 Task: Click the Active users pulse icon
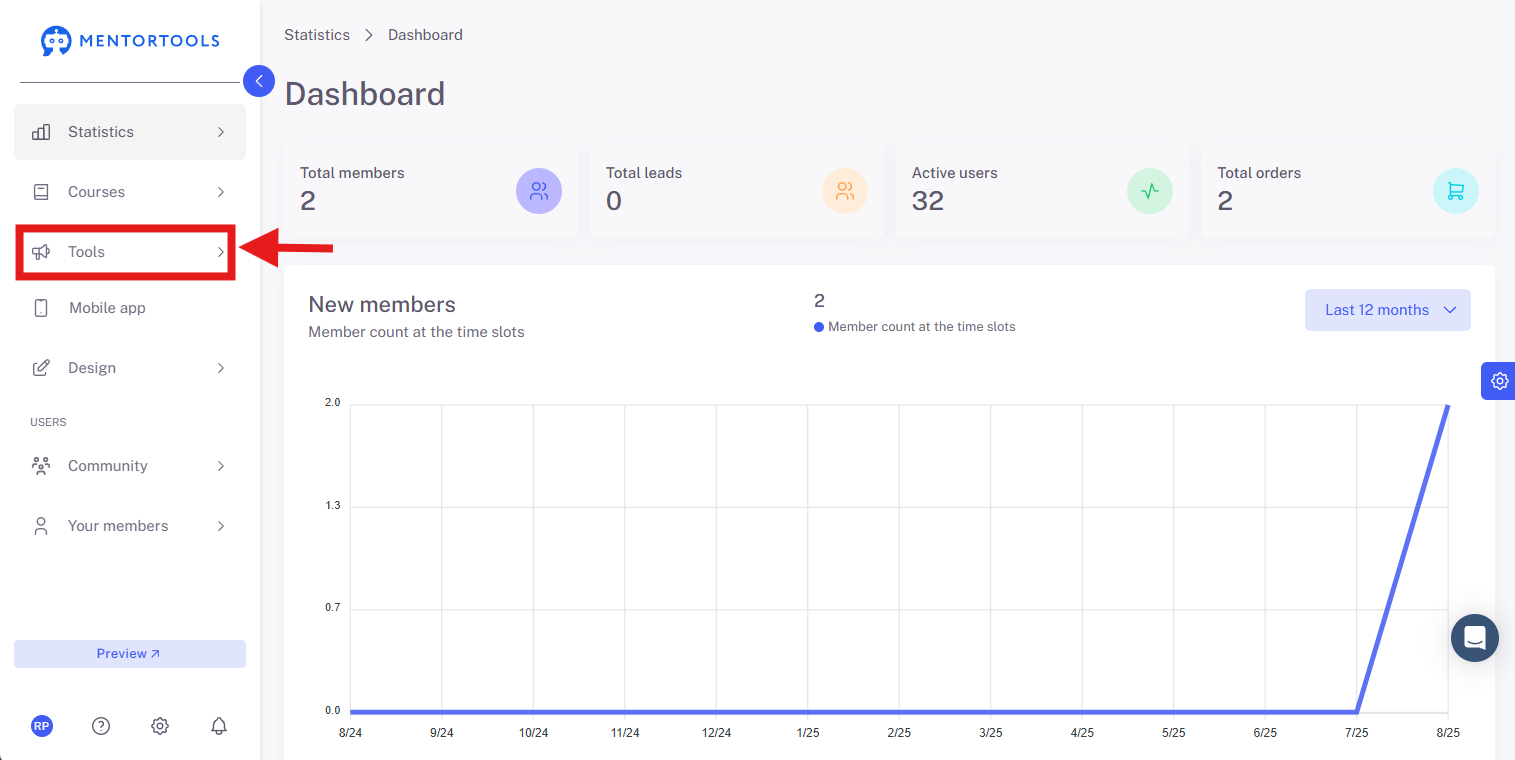tap(1150, 191)
